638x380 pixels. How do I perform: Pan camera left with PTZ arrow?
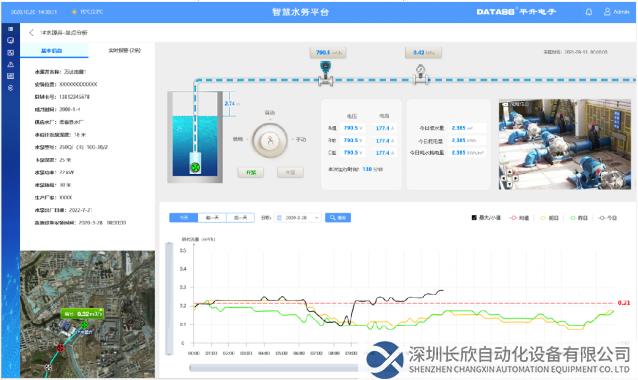(504, 178)
